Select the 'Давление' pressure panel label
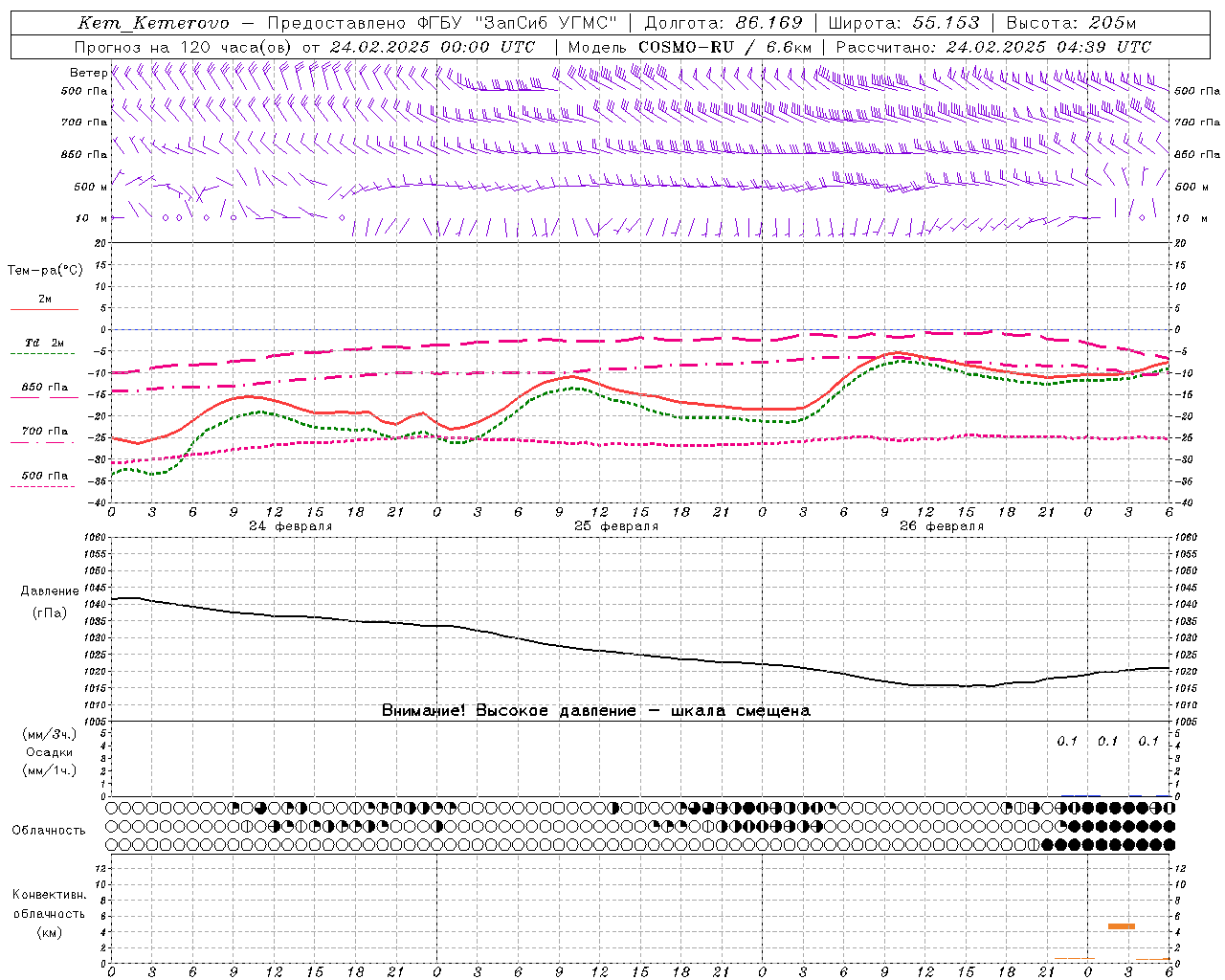Viewport: 1225px width, 980px height. (50, 591)
